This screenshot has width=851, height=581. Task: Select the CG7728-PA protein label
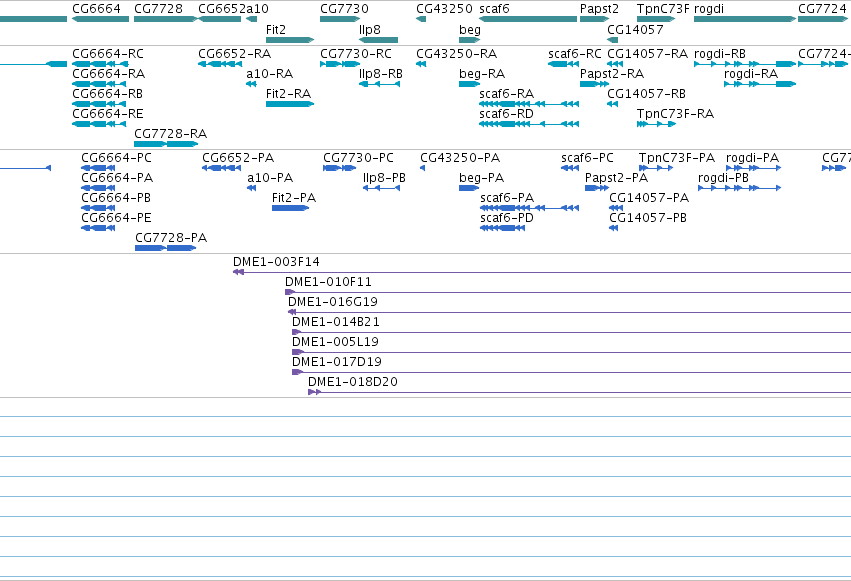click(x=171, y=238)
